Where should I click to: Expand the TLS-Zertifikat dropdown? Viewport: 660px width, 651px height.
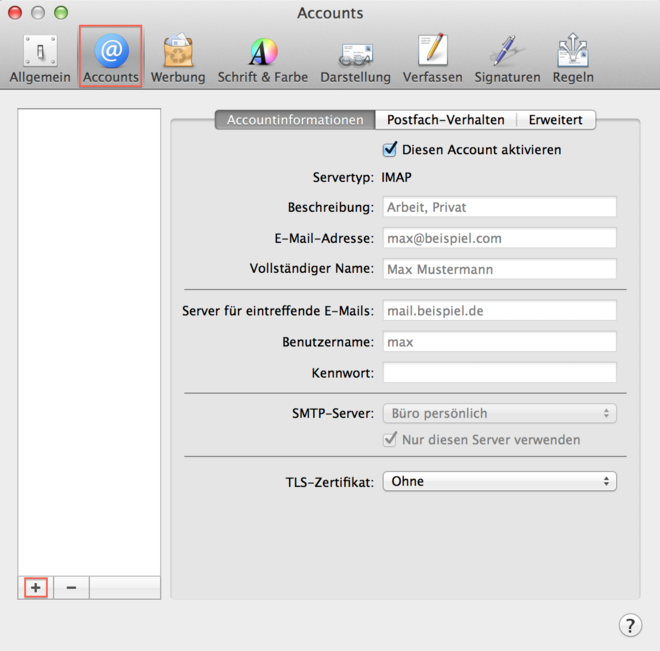click(x=499, y=482)
